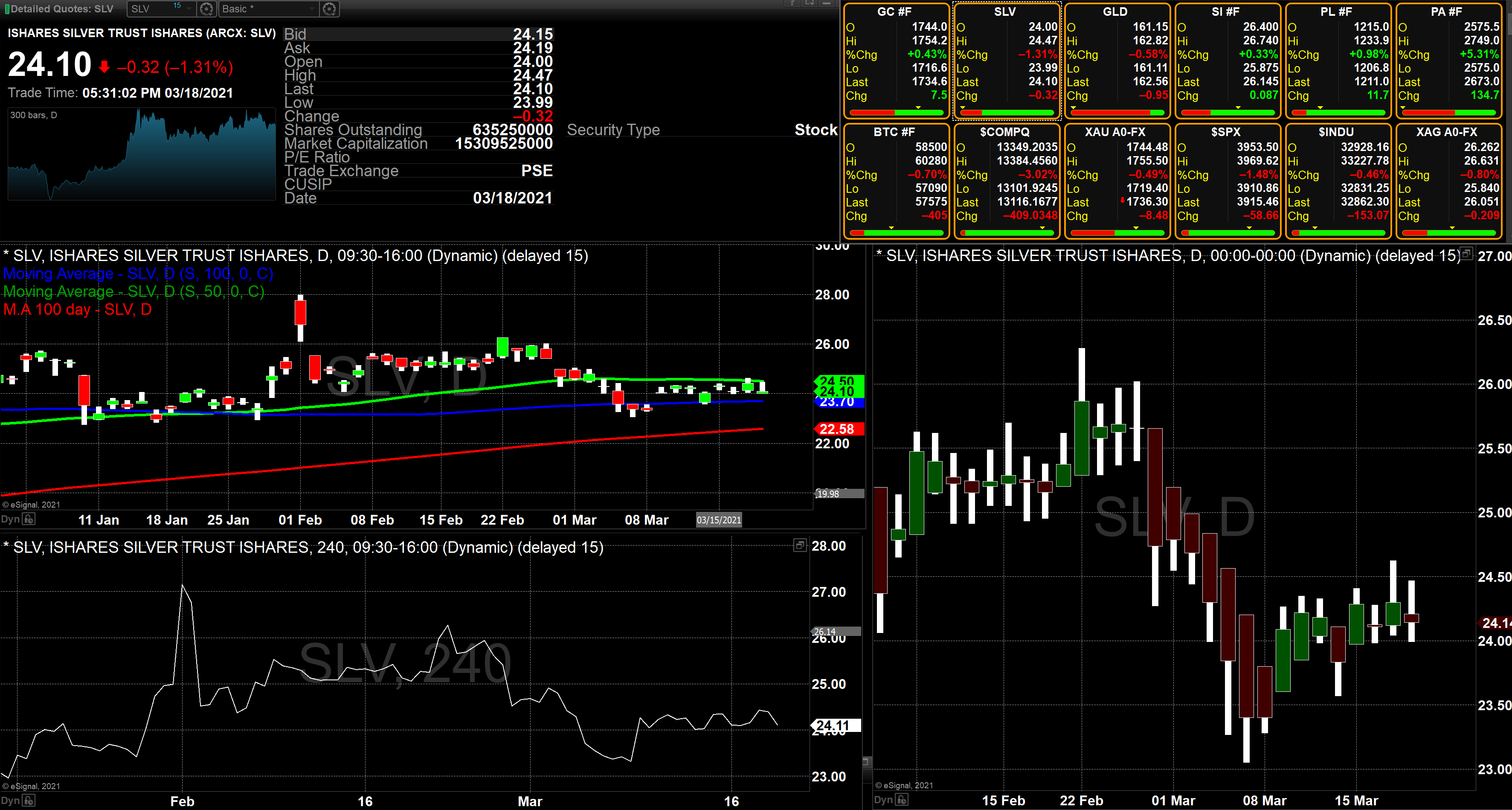Open help in Detailed Quotes window

click(x=792, y=3)
